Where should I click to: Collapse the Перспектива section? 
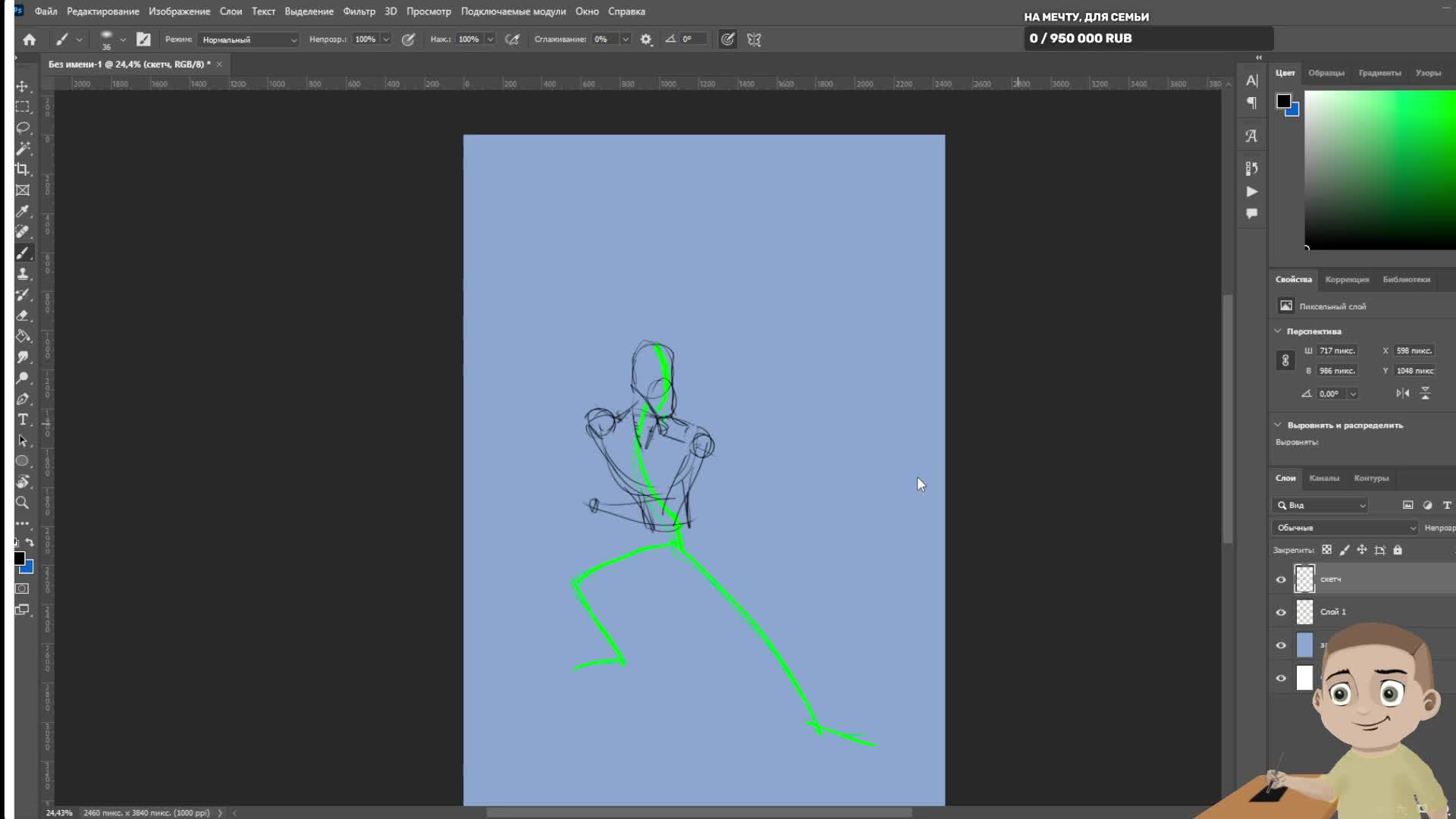click(x=1278, y=331)
